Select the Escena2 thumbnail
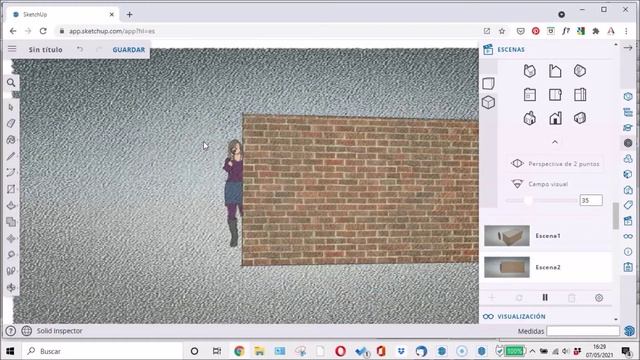Viewport: 640px width, 360px height. [507, 267]
